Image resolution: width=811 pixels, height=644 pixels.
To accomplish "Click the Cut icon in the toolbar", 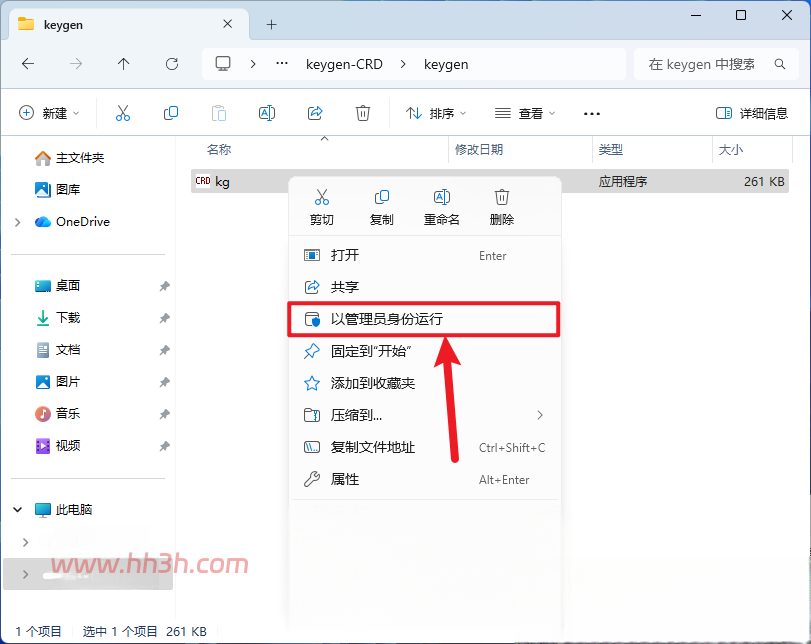I will click(x=123, y=113).
